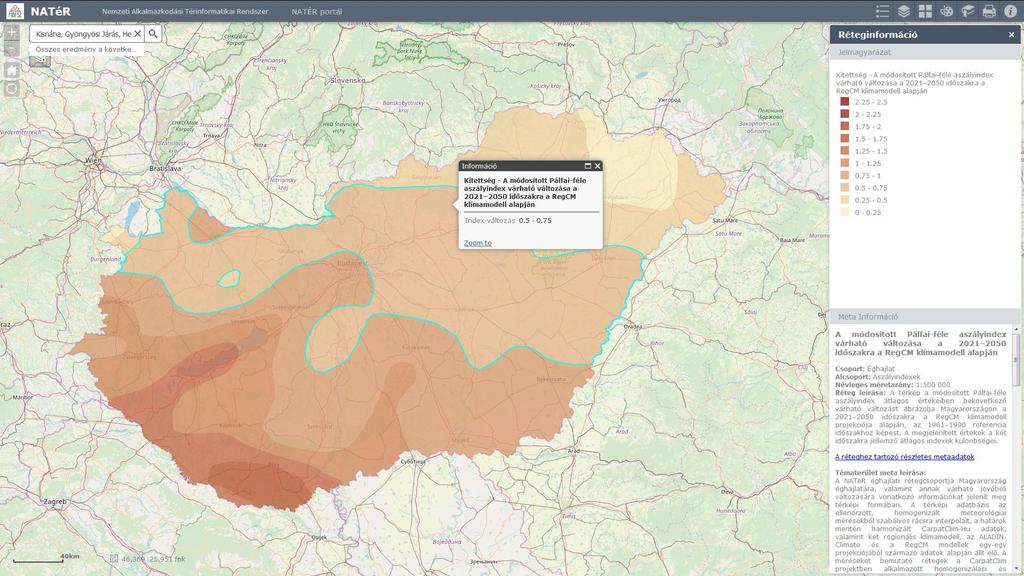Click the Réteginformáció panel title
The width and height of the screenshot is (1024, 576).
(x=878, y=35)
